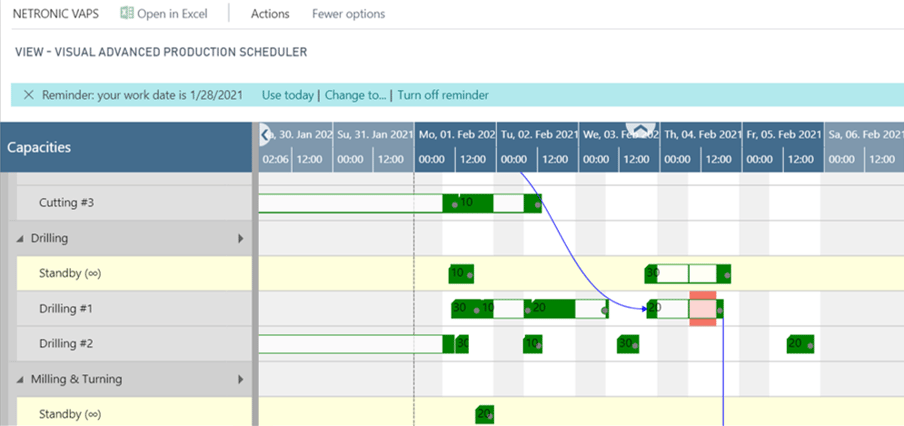Image resolution: width=904 pixels, height=426 pixels.
Task: Click the Use today link
Action: (x=288, y=95)
